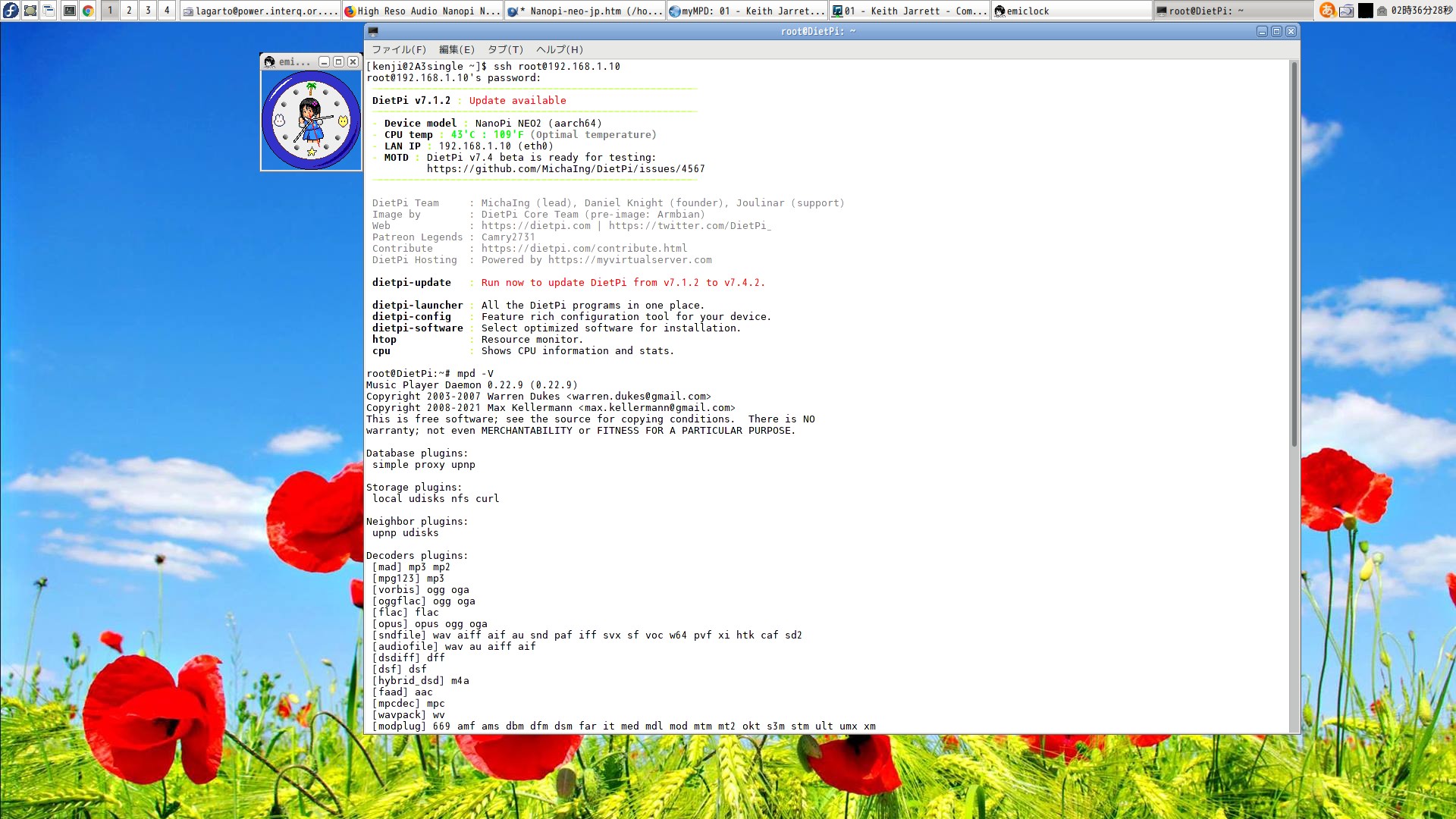
Task: Click the emiclock clock face
Action: pos(311,121)
